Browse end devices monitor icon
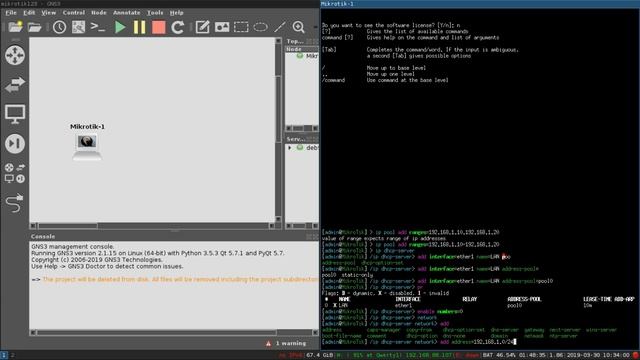 15,114
